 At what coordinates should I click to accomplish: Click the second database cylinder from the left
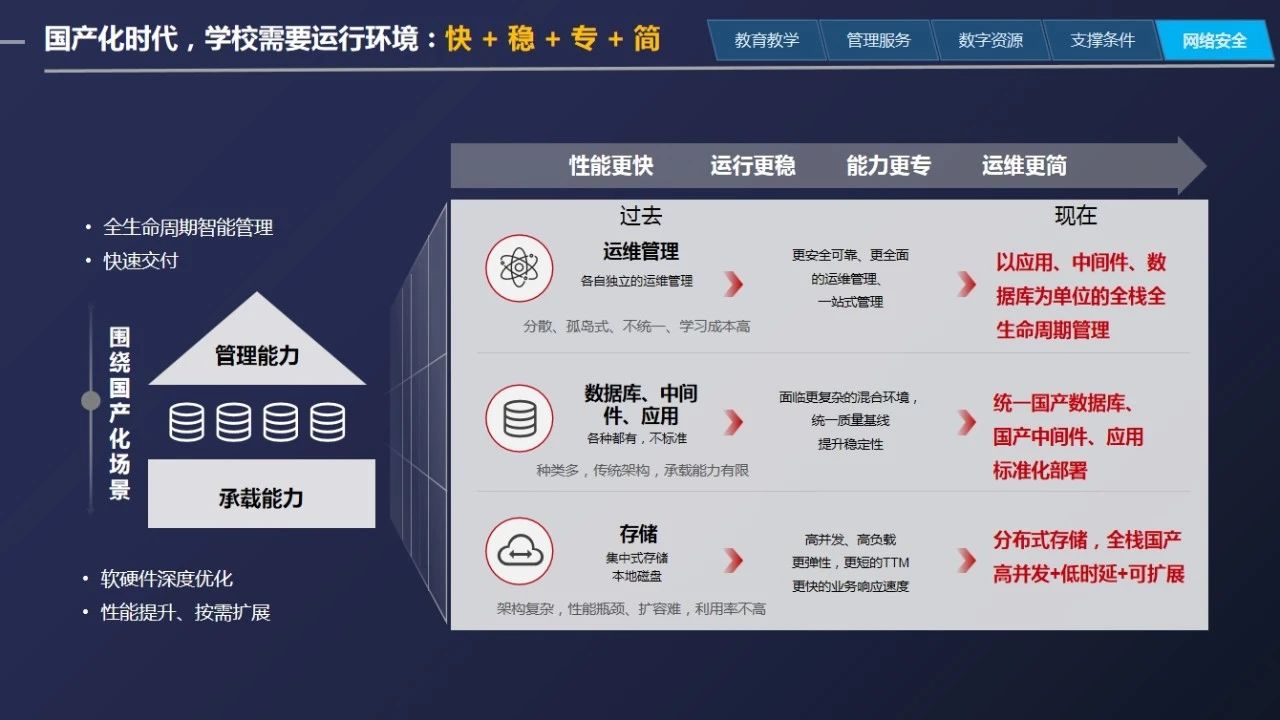coord(234,422)
